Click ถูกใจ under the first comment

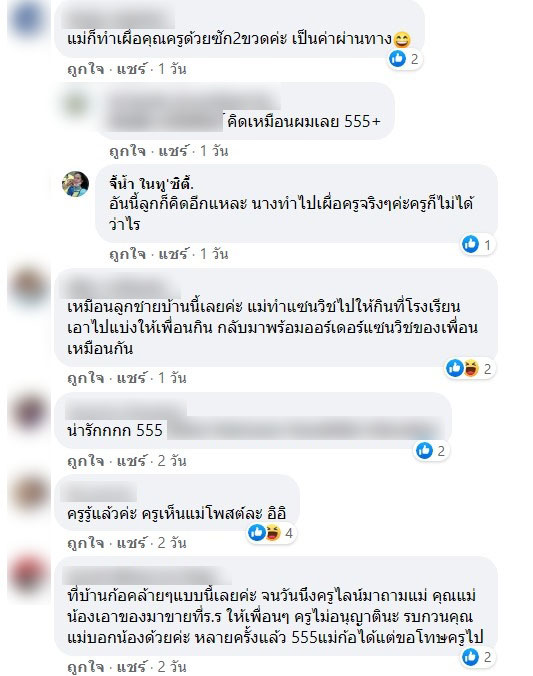(85, 69)
